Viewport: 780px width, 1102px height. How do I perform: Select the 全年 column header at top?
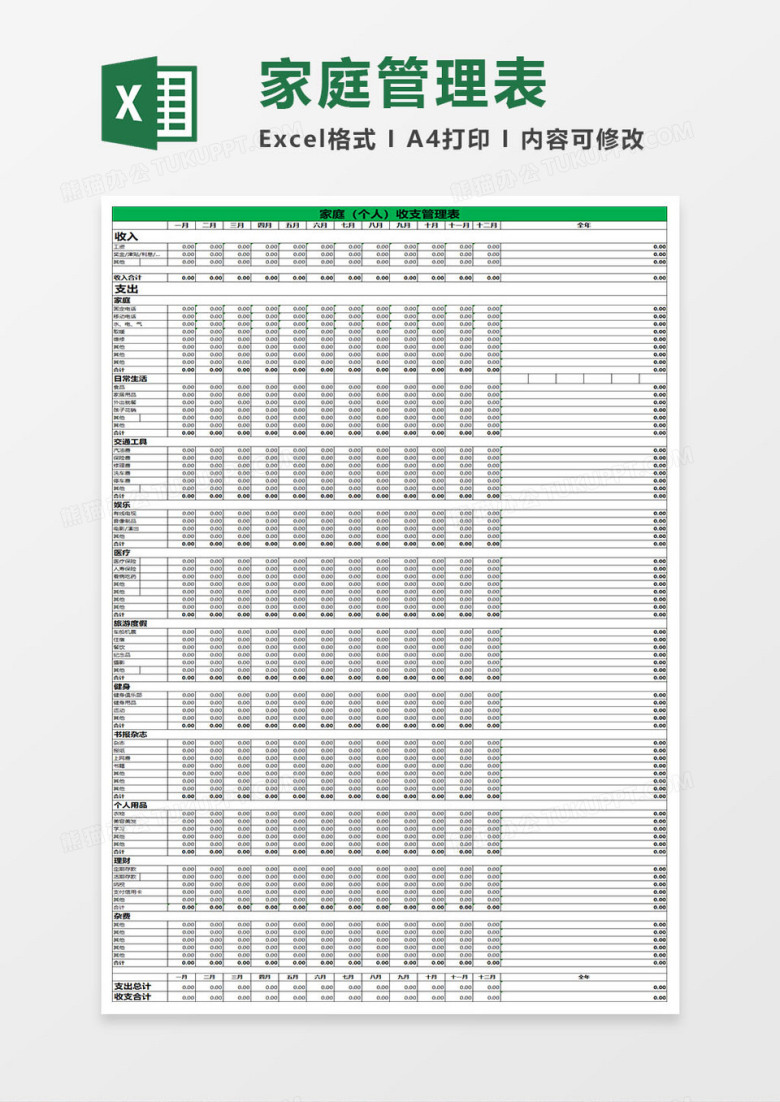coord(584,226)
